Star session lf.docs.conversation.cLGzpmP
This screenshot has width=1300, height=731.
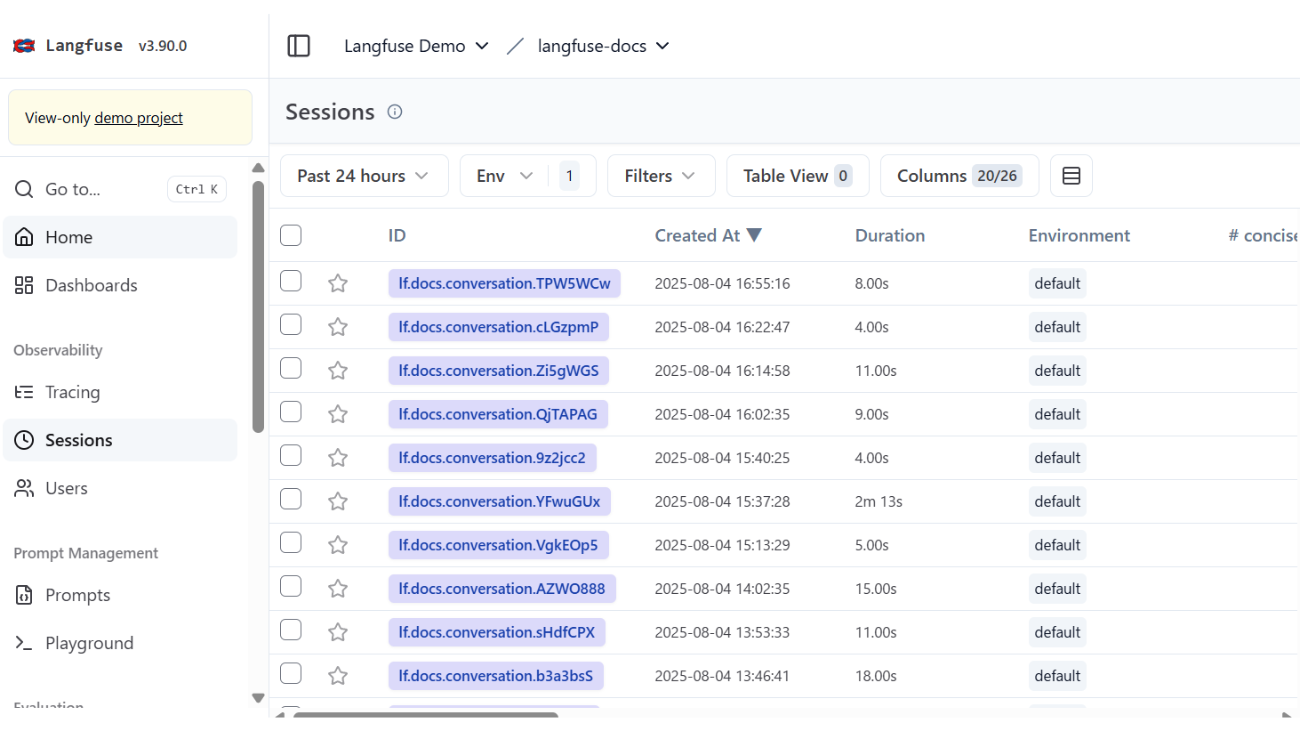point(338,327)
